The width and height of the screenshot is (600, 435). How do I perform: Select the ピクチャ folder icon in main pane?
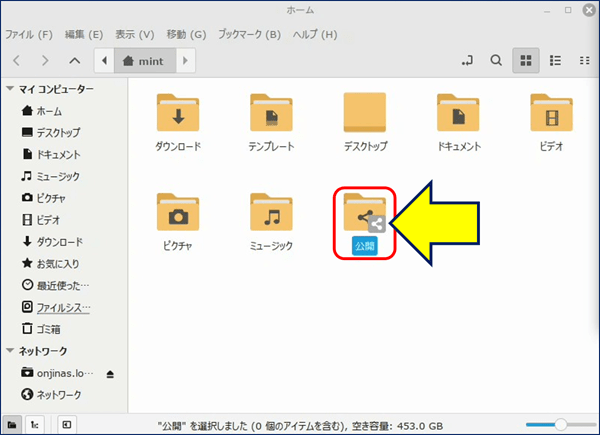178,212
